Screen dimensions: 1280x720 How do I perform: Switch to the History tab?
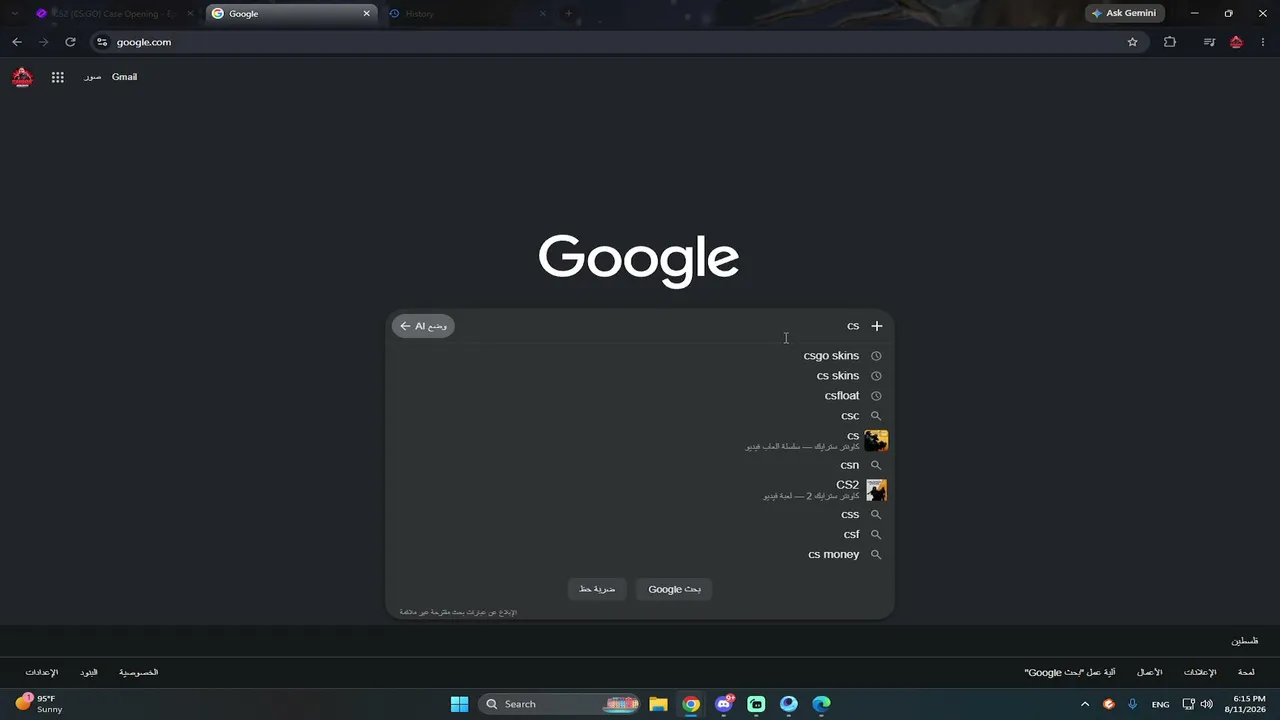[468, 14]
